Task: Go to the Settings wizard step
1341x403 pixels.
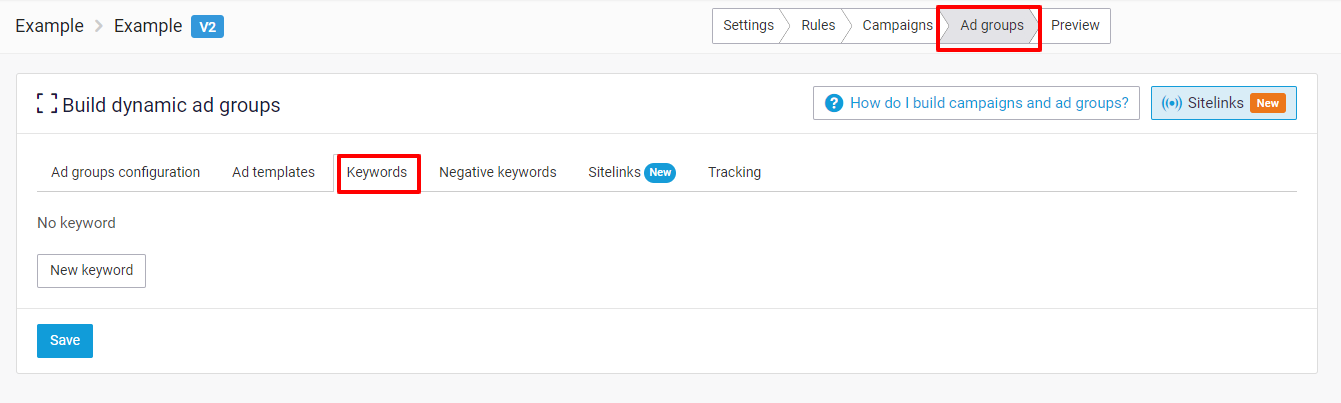Action: coord(748,26)
